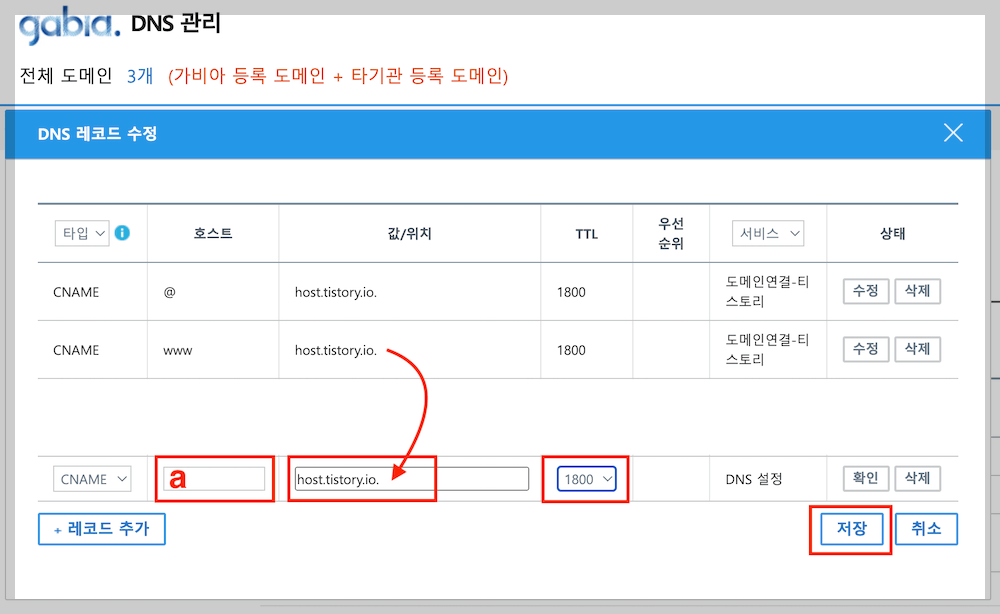
Task: Click 수정 on the @ CNAME record
Action: click(x=865, y=291)
